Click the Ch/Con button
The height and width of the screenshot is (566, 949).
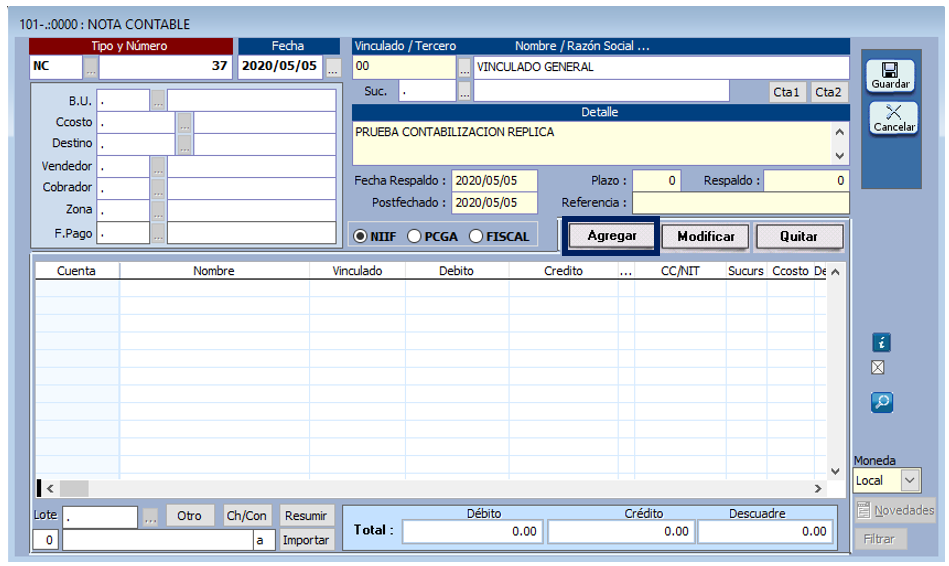pos(246,516)
